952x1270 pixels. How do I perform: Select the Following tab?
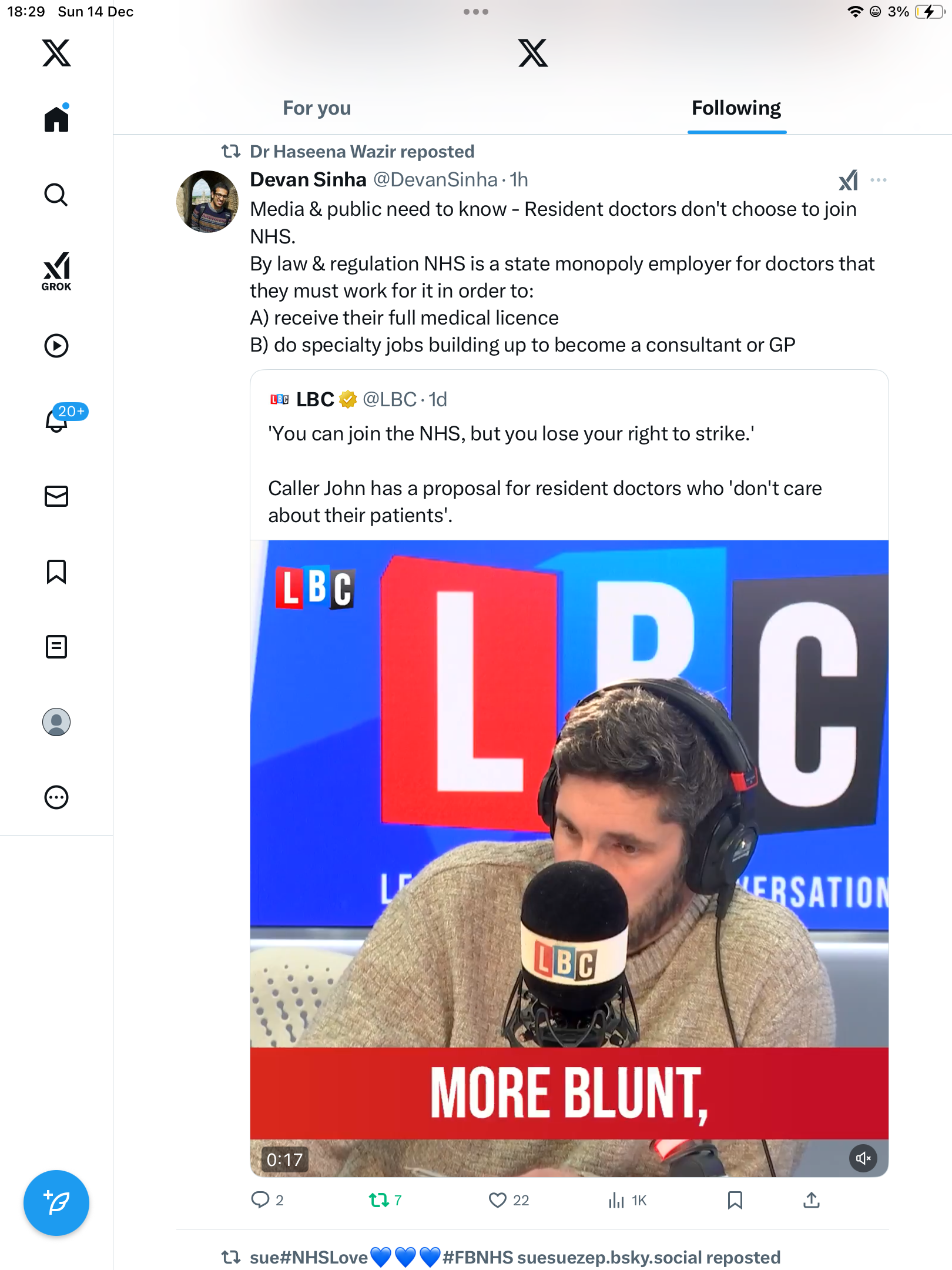[736, 108]
